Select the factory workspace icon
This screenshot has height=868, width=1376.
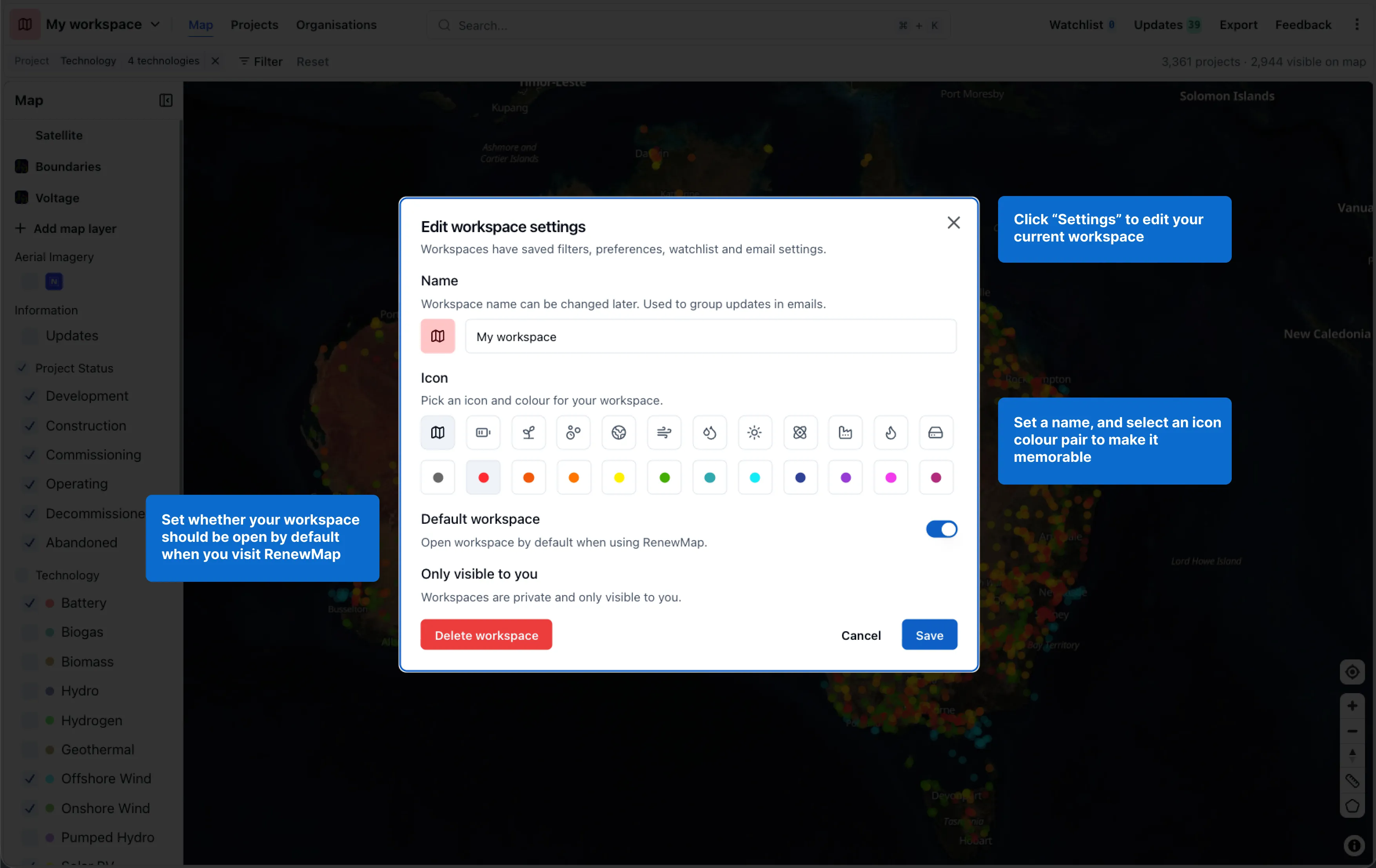(845, 432)
